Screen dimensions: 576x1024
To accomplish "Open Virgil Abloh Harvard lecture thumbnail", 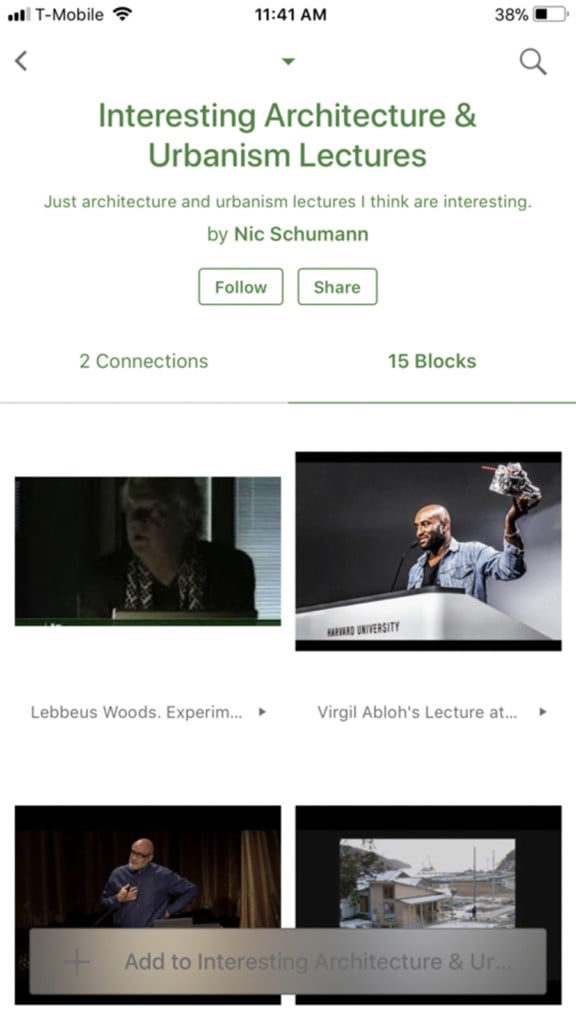I will click(428, 551).
